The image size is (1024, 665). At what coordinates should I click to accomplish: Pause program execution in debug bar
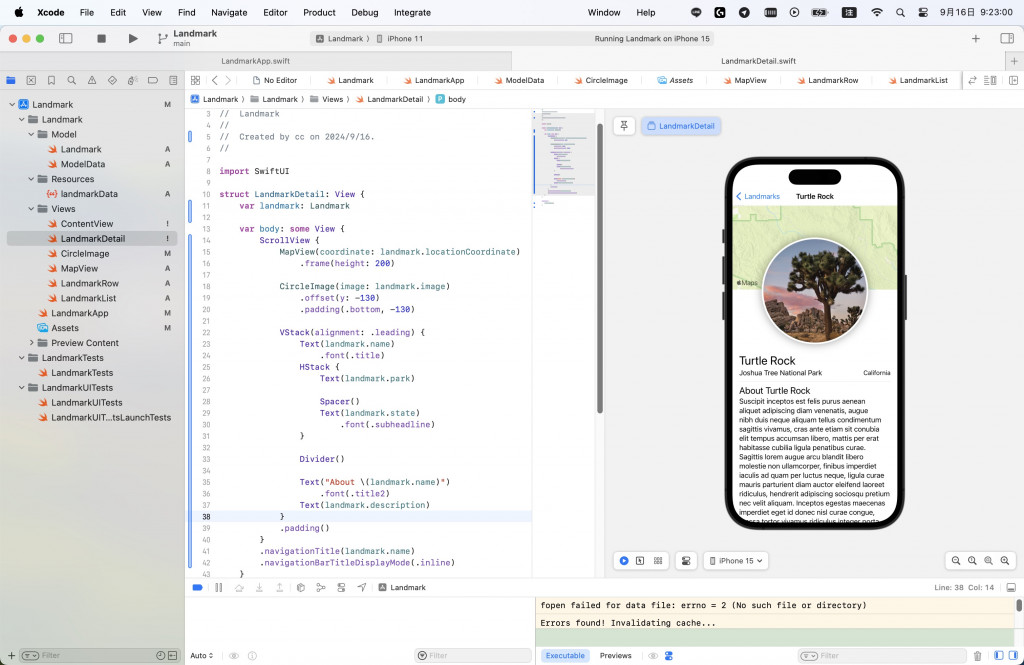(219, 587)
